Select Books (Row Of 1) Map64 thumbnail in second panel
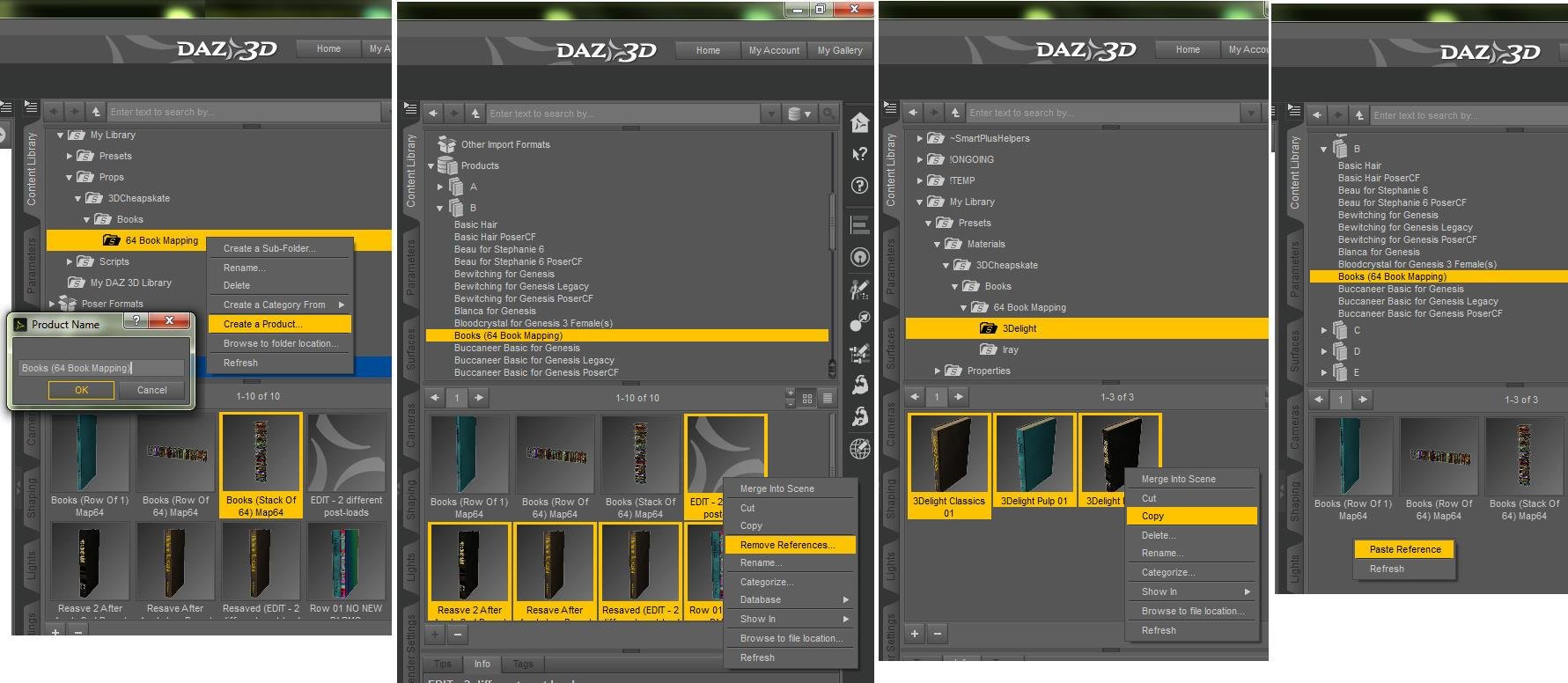Viewport: 1568px width, 683px height. coord(469,467)
